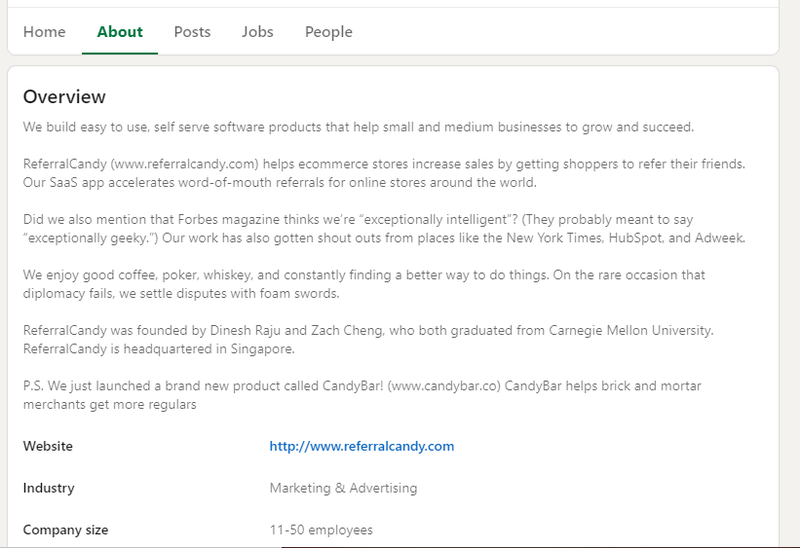Viewport: 800px width, 548px height.
Task: Switch to the Home tab
Action: (x=44, y=32)
